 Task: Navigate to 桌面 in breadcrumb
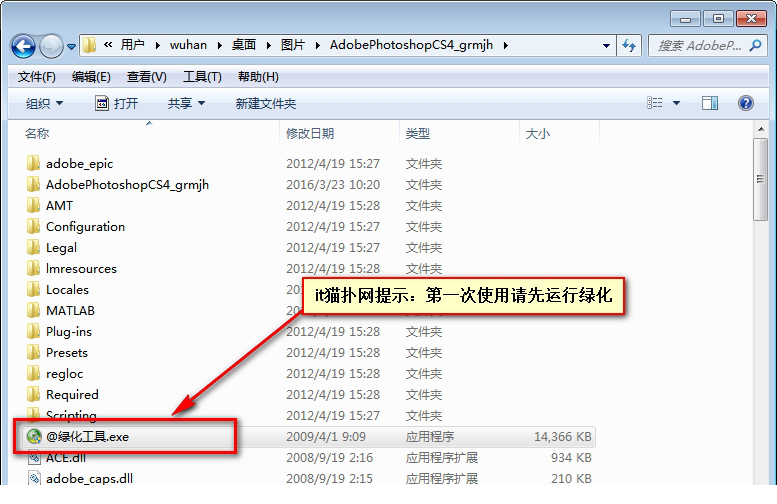(x=244, y=45)
